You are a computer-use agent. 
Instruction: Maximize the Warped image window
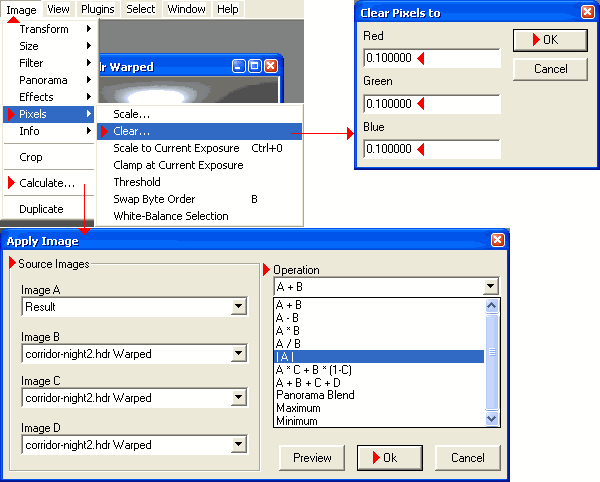tap(255, 67)
